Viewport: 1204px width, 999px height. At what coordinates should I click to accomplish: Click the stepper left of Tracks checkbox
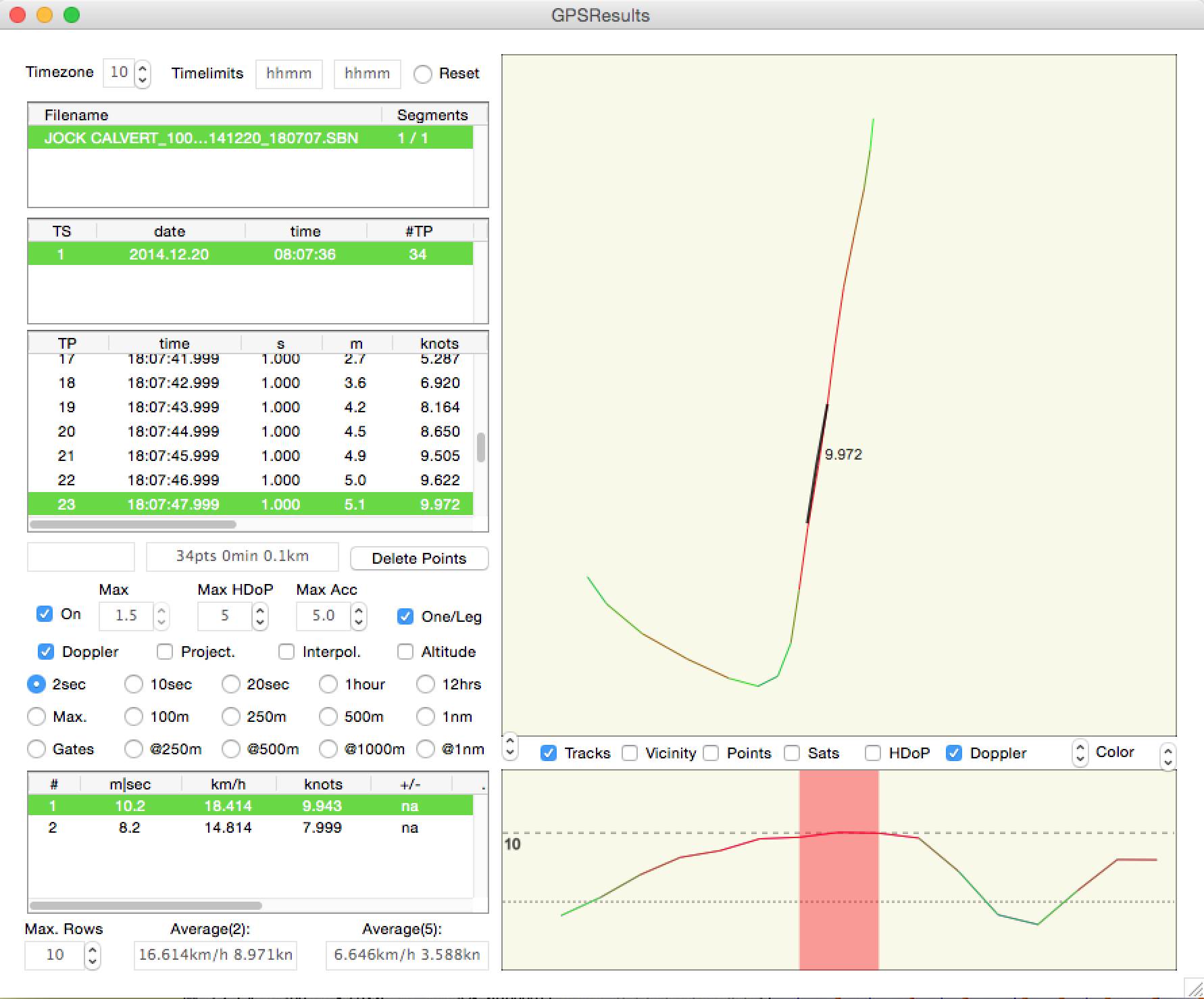click(x=510, y=746)
